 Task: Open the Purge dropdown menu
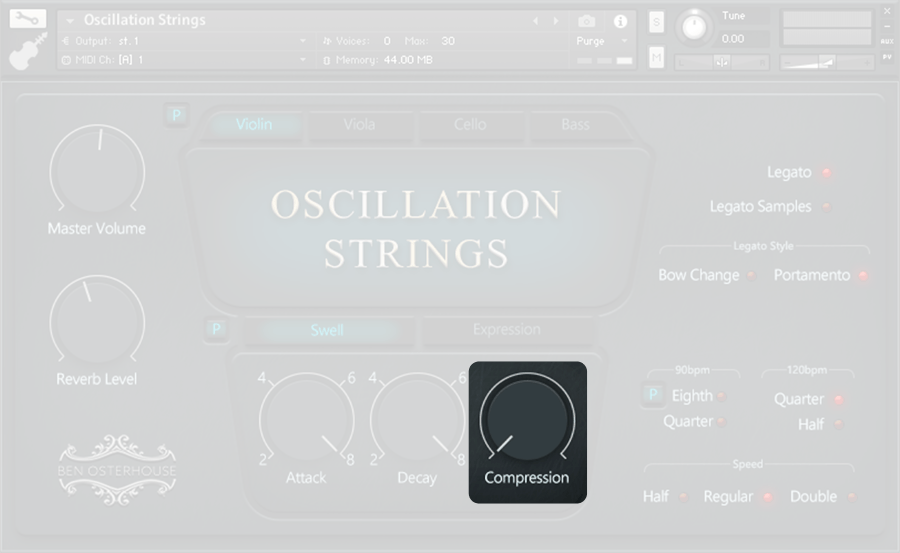click(x=602, y=41)
